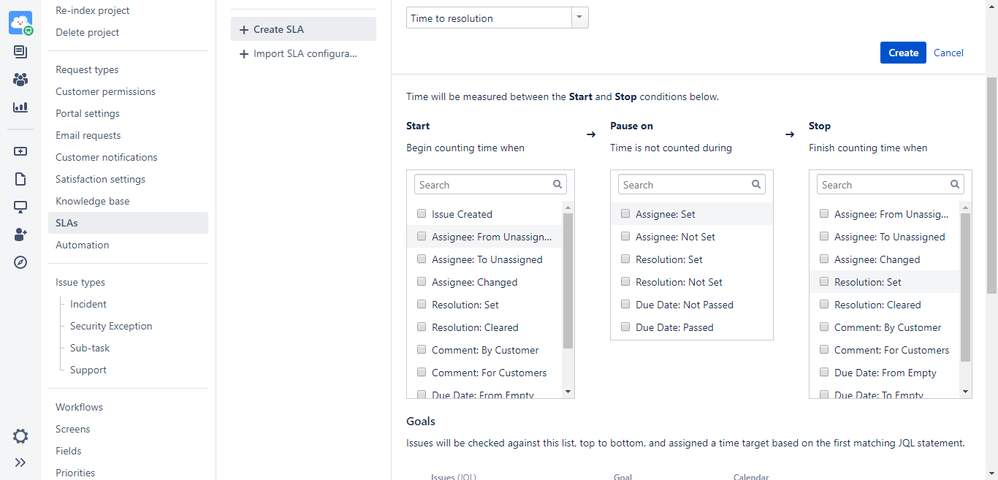This screenshot has width=998, height=480.
Task: Select SLAs in the settings menu
Action: [x=67, y=223]
